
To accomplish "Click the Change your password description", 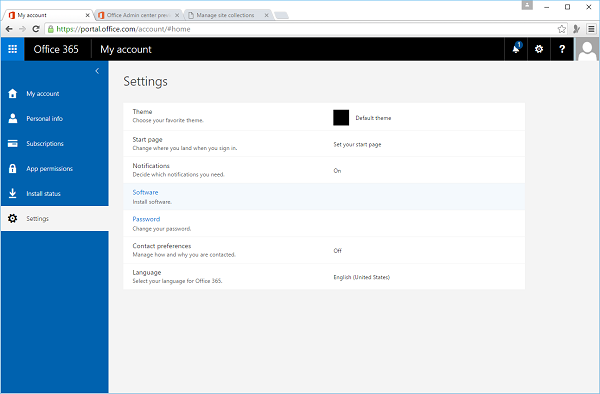I will (x=161, y=228).
